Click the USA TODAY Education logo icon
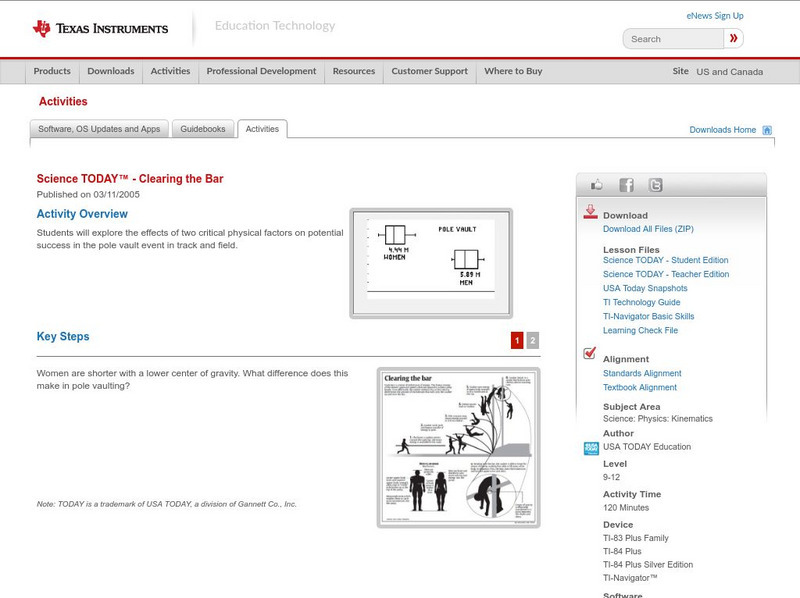This screenshot has height=598, width=800. tap(591, 448)
